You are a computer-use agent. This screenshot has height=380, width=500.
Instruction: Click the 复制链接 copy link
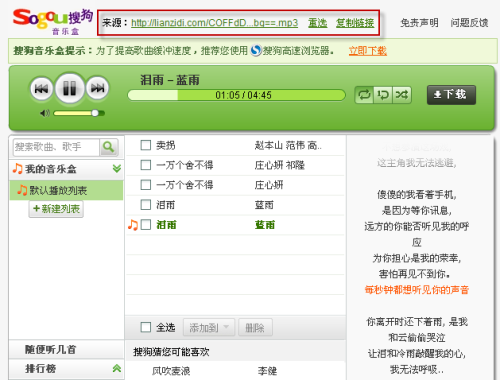355,23
